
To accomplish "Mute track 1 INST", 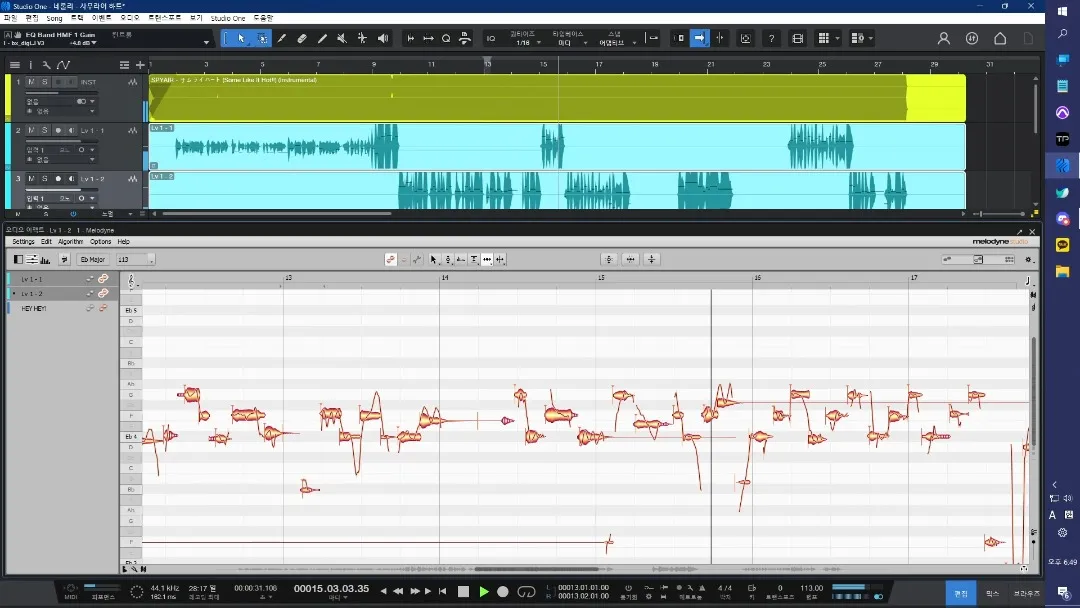I will tap(31, 82).
